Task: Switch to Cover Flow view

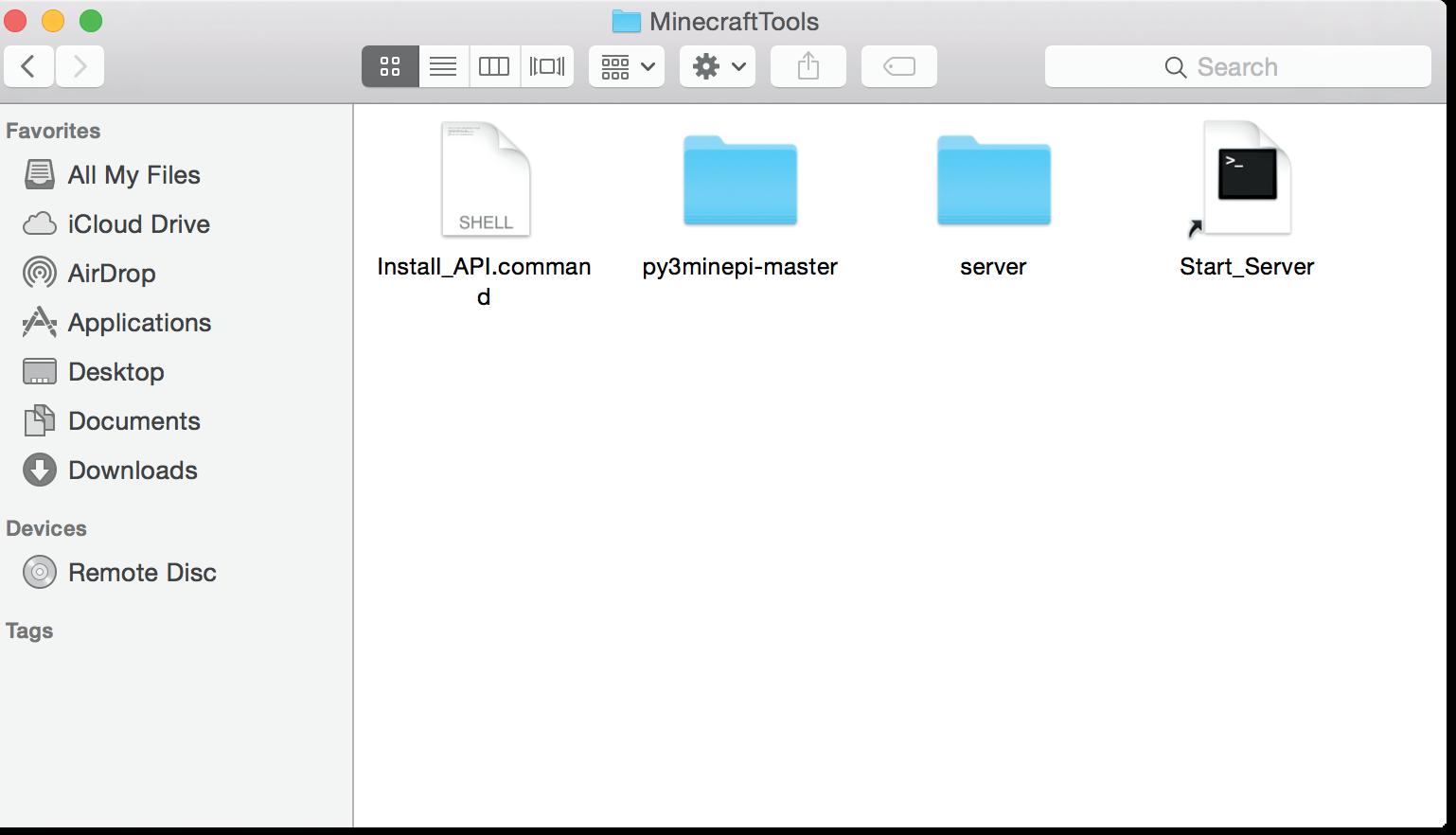Action: click(547, 66)
